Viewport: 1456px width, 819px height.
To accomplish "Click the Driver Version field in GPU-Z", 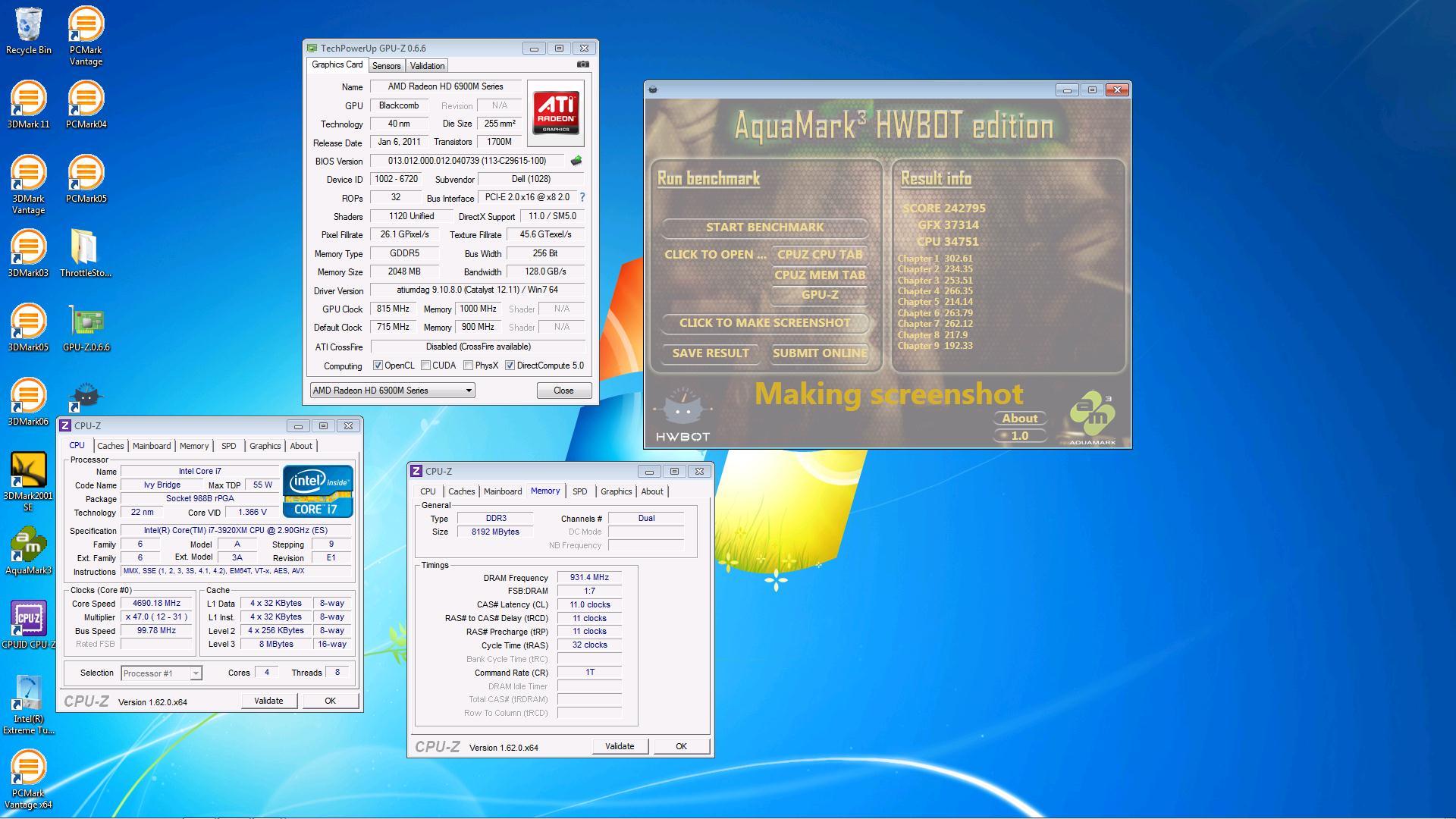I will tap(477, 290).
